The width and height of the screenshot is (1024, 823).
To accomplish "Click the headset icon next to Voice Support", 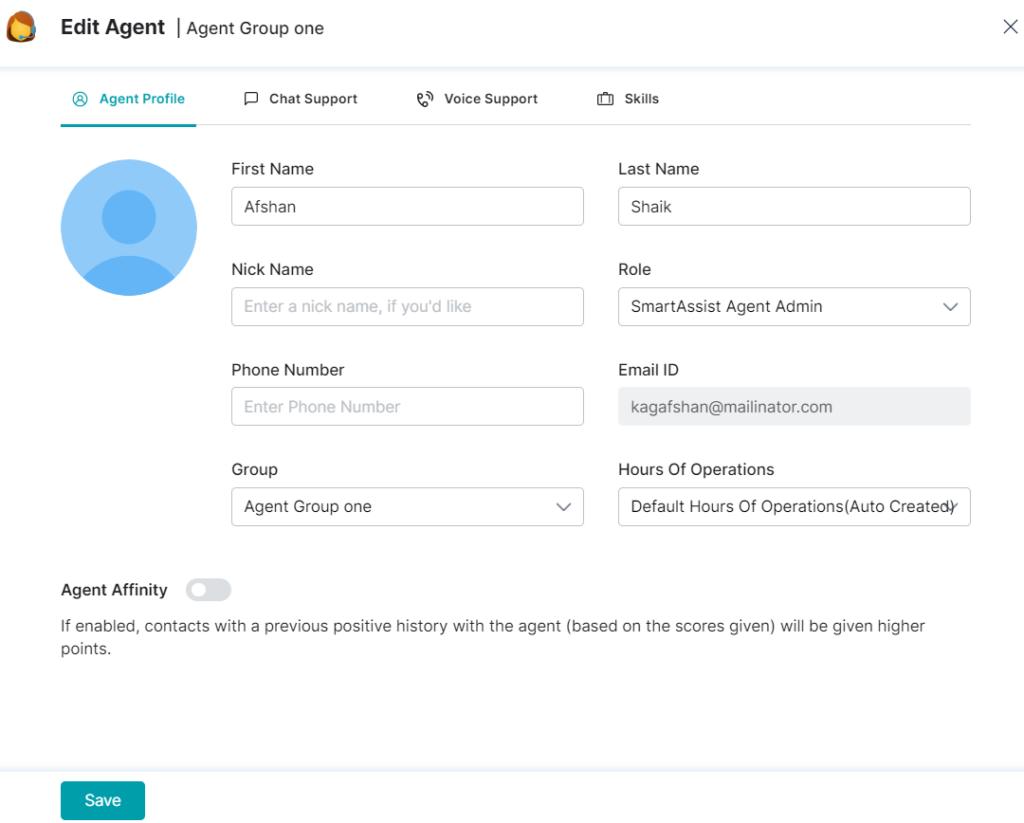I will tap(425, 98).
